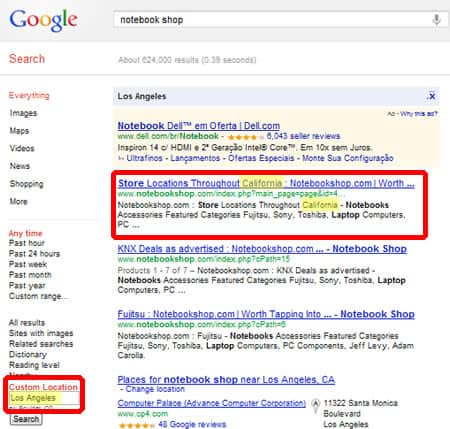Open Custom range date filter
The image size is (450, 429).
coord(38,296)
